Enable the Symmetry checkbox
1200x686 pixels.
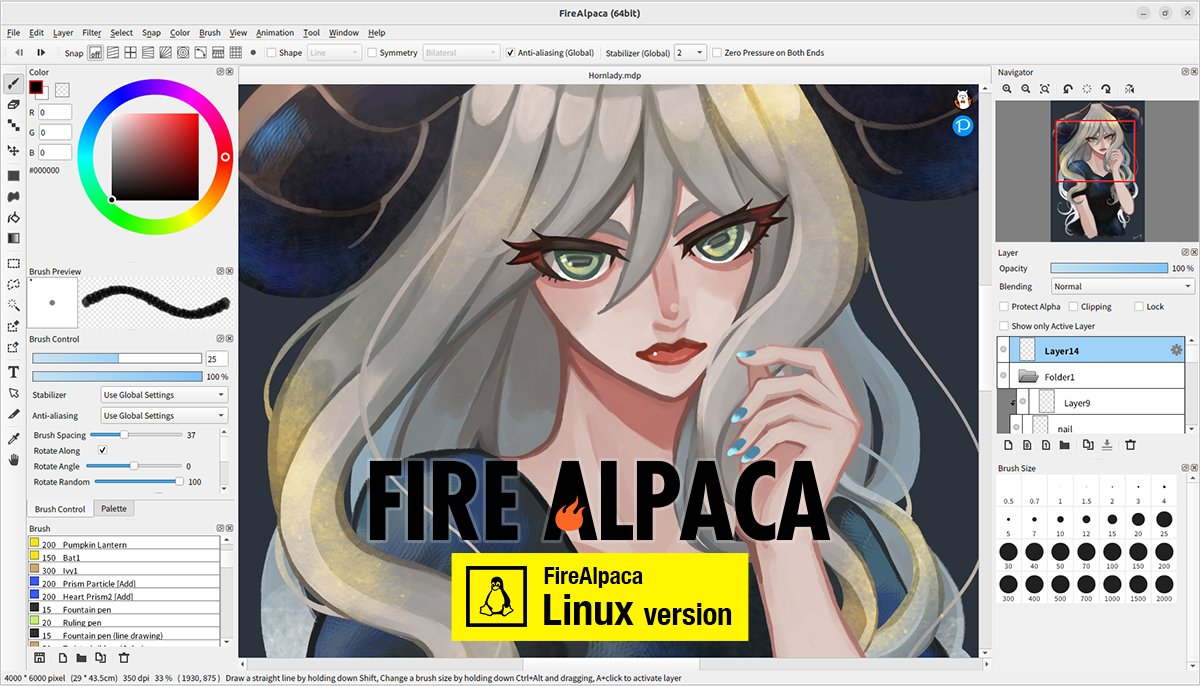pos(372,52)
